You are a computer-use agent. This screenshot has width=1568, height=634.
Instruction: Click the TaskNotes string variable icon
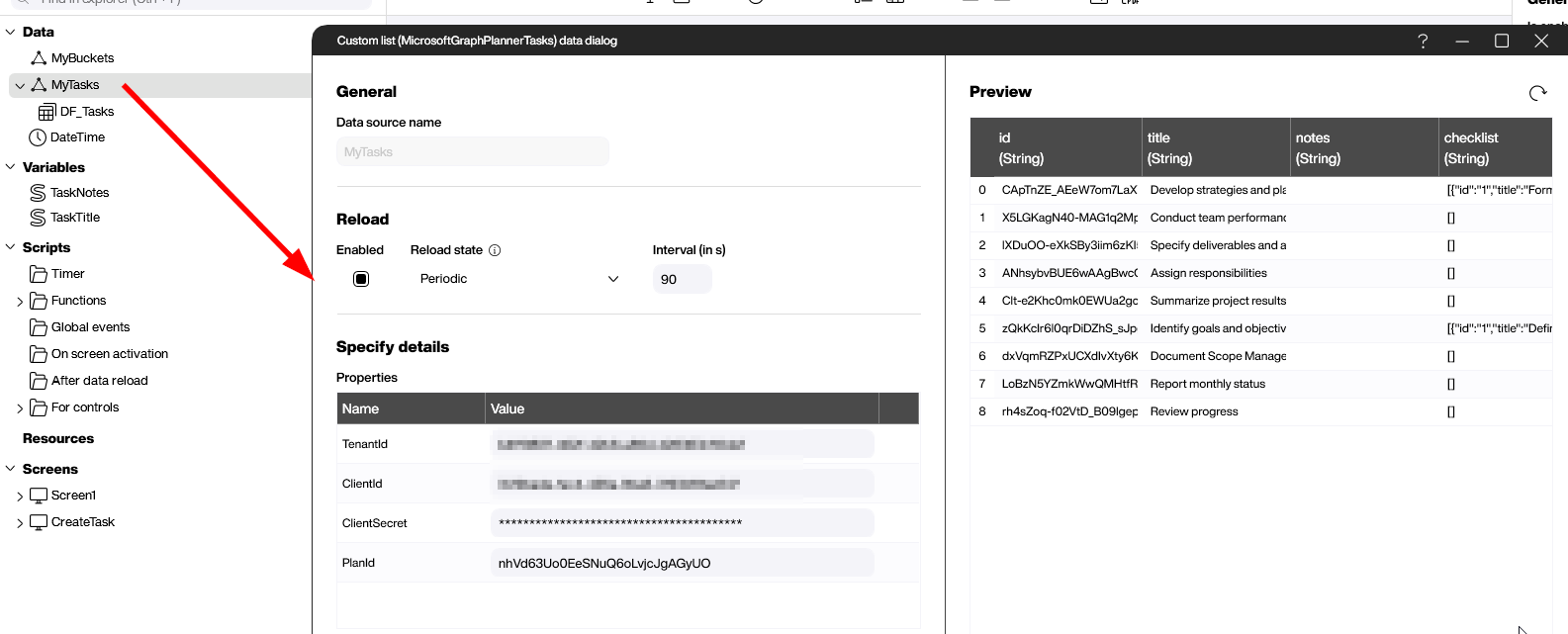tap(38, 193)
